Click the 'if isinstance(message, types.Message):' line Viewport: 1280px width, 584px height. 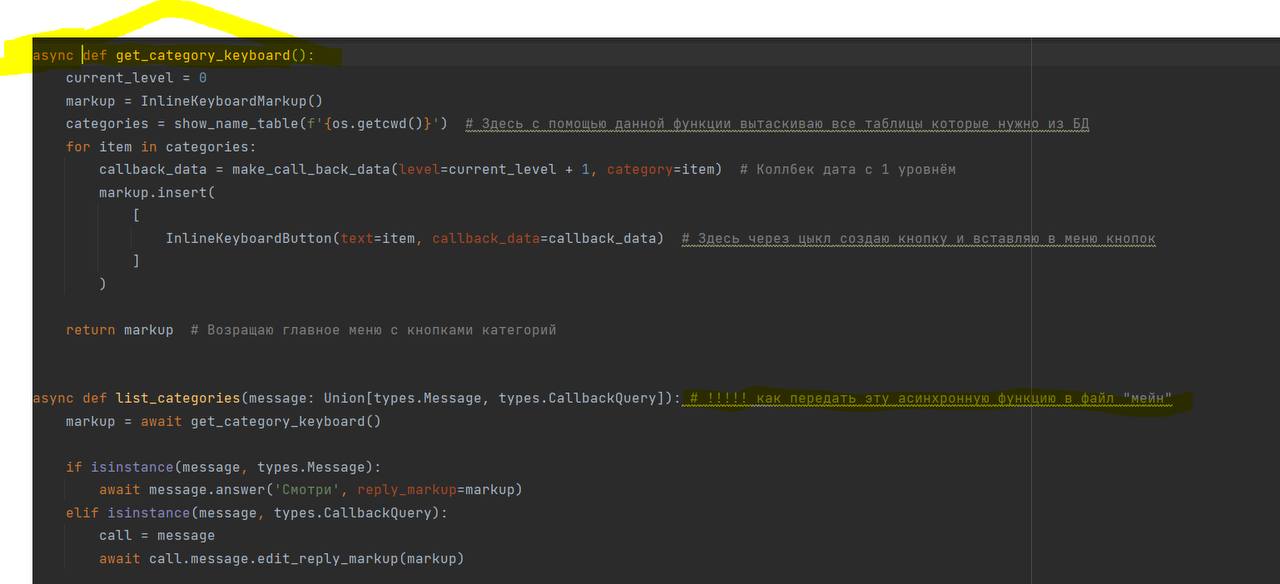(x=224, y=467)
